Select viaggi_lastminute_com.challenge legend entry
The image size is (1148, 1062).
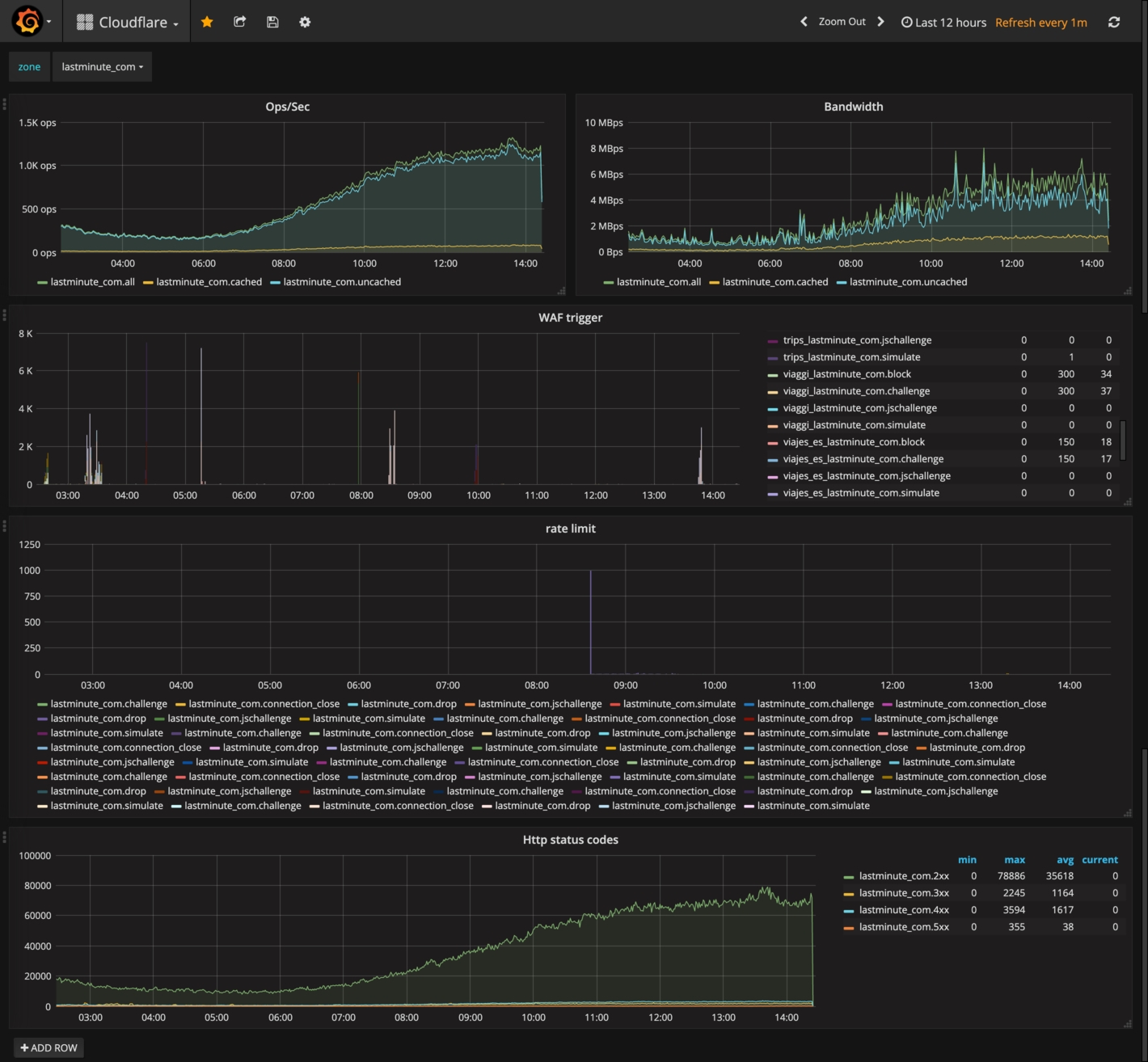point(856,391)
